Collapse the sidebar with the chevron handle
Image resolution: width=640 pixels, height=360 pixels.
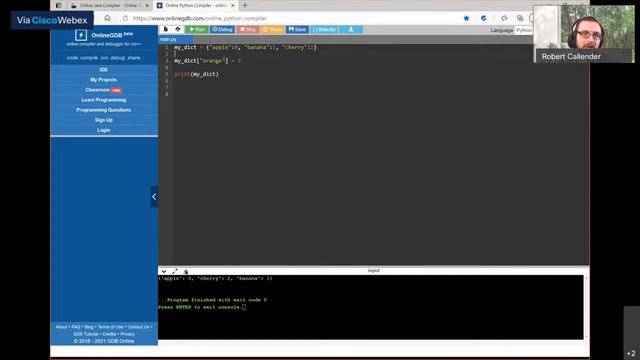tap(154, 197)
